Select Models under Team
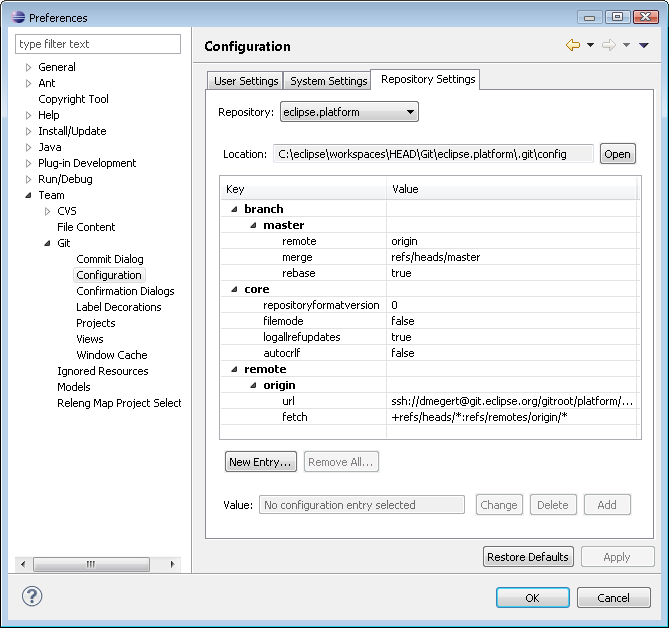669x628 pixels. pyautogui.click(x=74, y=387)
